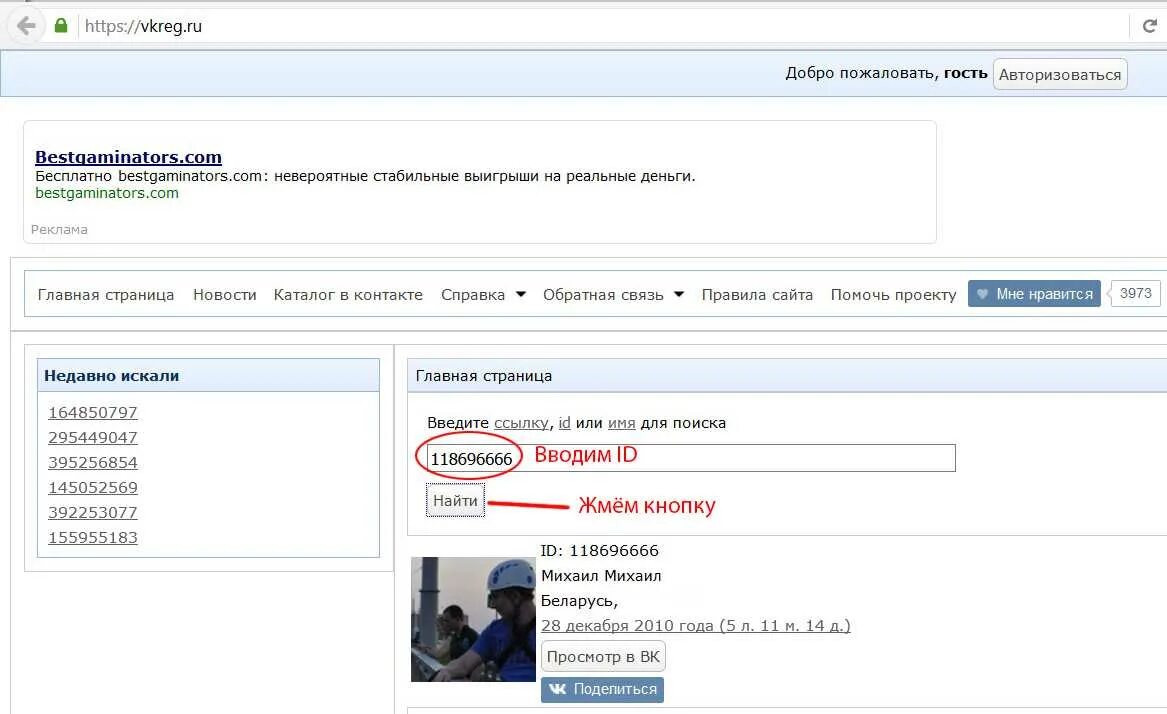Click the registration date 28 декабря 2010 link
Image resolution: width=1167 pixels, height=714 pixels.
click(696, 626)
